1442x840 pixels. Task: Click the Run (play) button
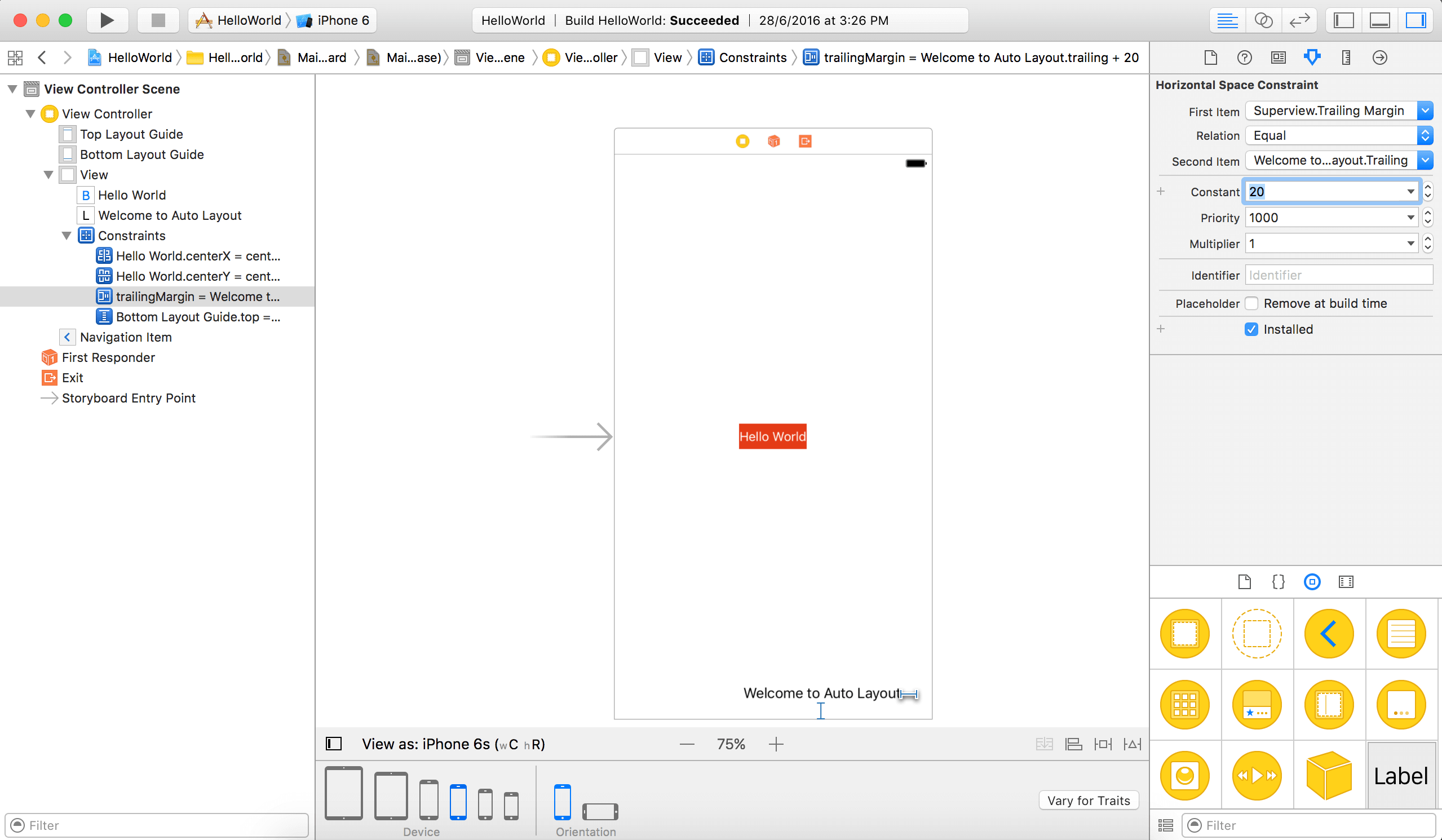tap(107, 21)
